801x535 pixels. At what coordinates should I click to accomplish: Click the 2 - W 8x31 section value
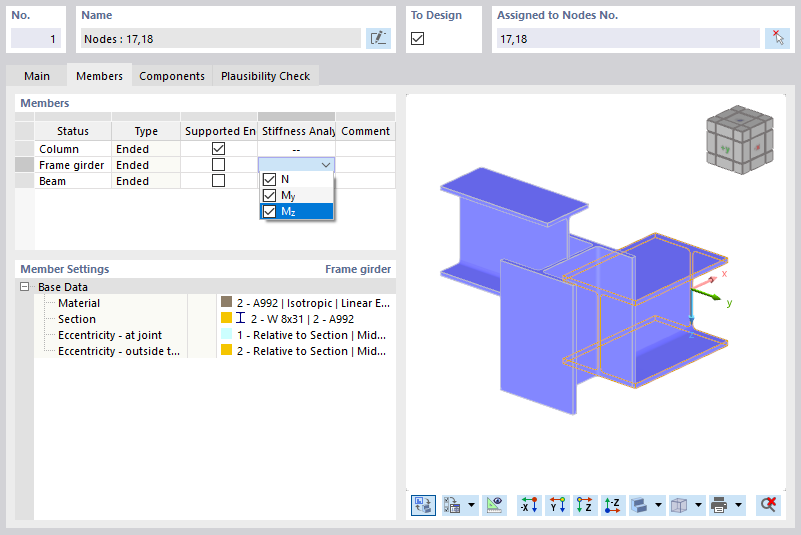tap(302, 319)
